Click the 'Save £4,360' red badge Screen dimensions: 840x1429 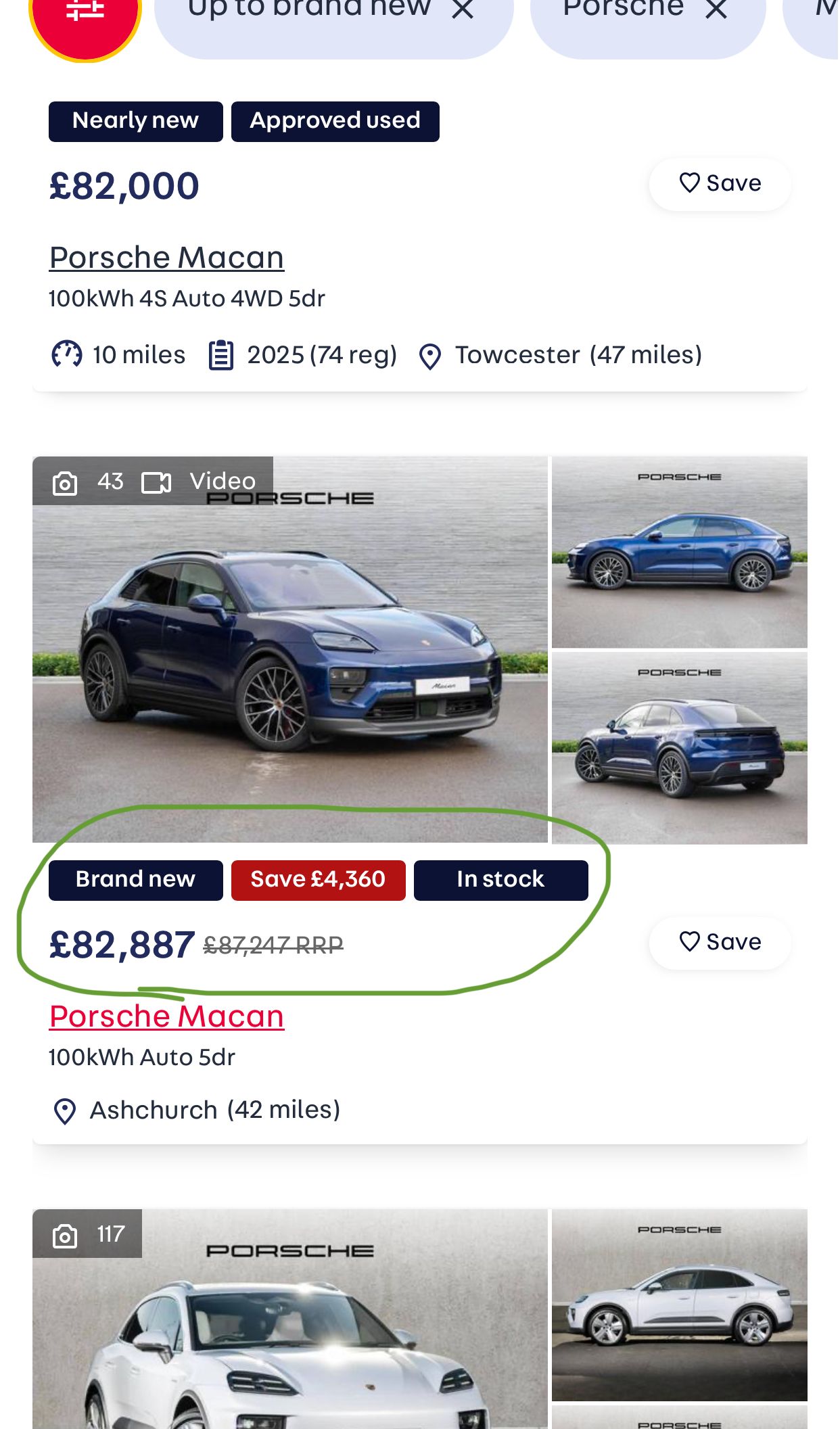pyautogui.click(x=318, y=880)
